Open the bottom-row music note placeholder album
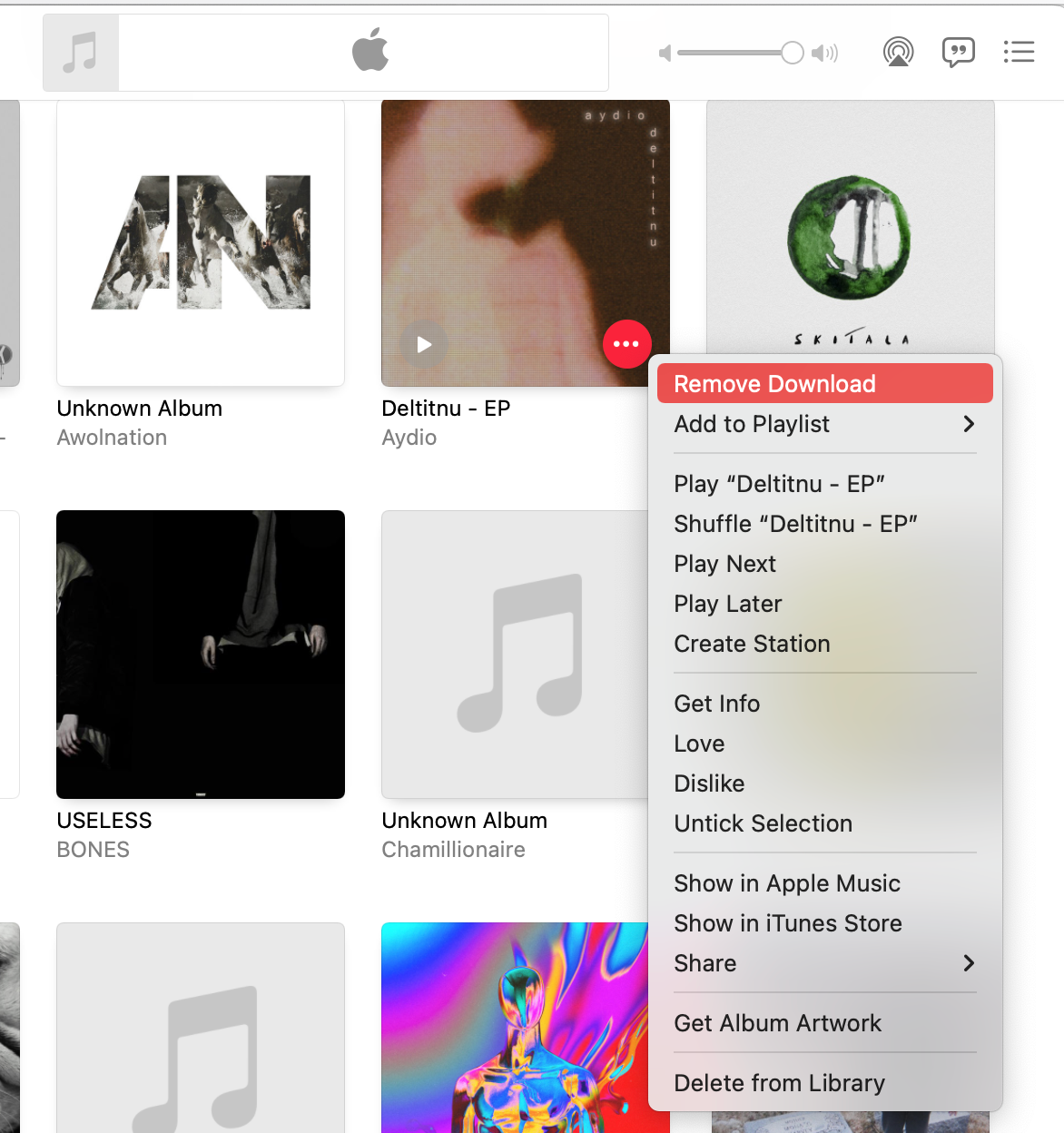 (201, 1028)
